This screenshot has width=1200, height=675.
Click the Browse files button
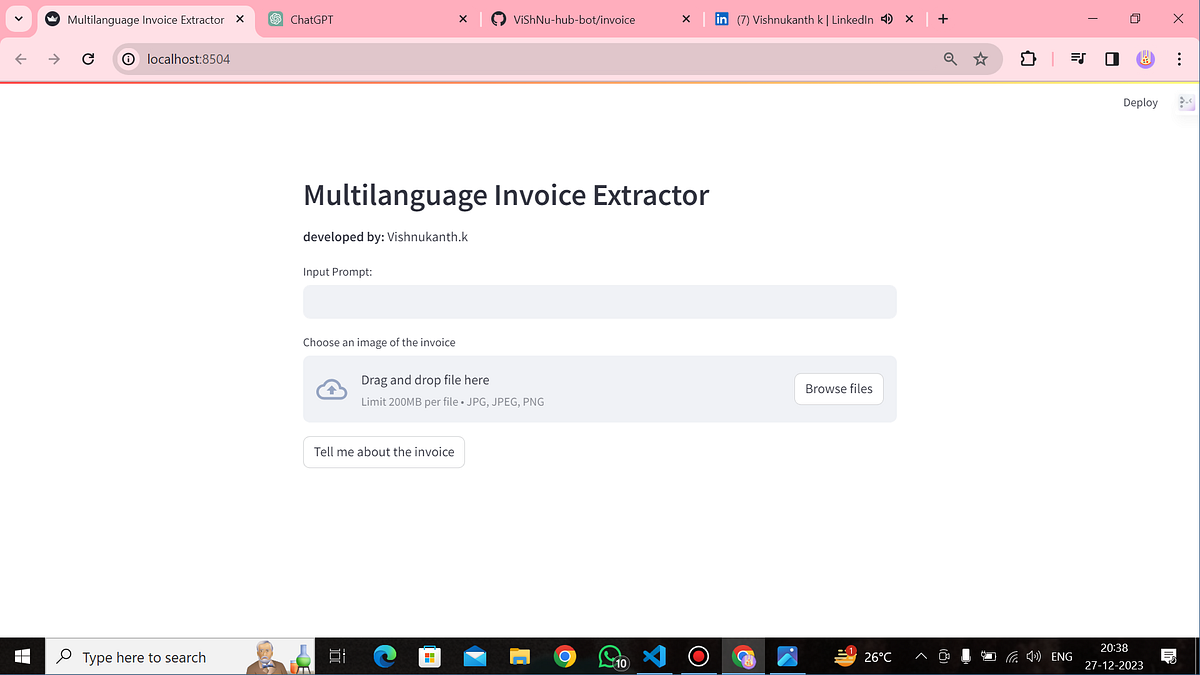tap(839, 389)
